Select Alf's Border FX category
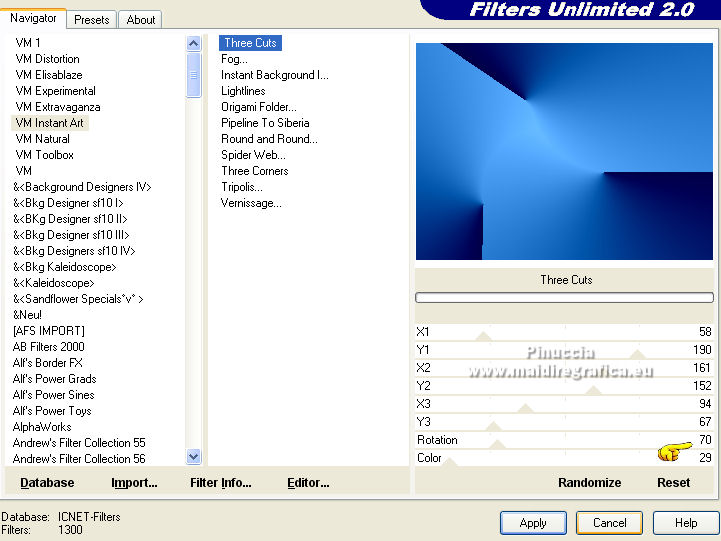721x541 pixels. coord(47,363)
